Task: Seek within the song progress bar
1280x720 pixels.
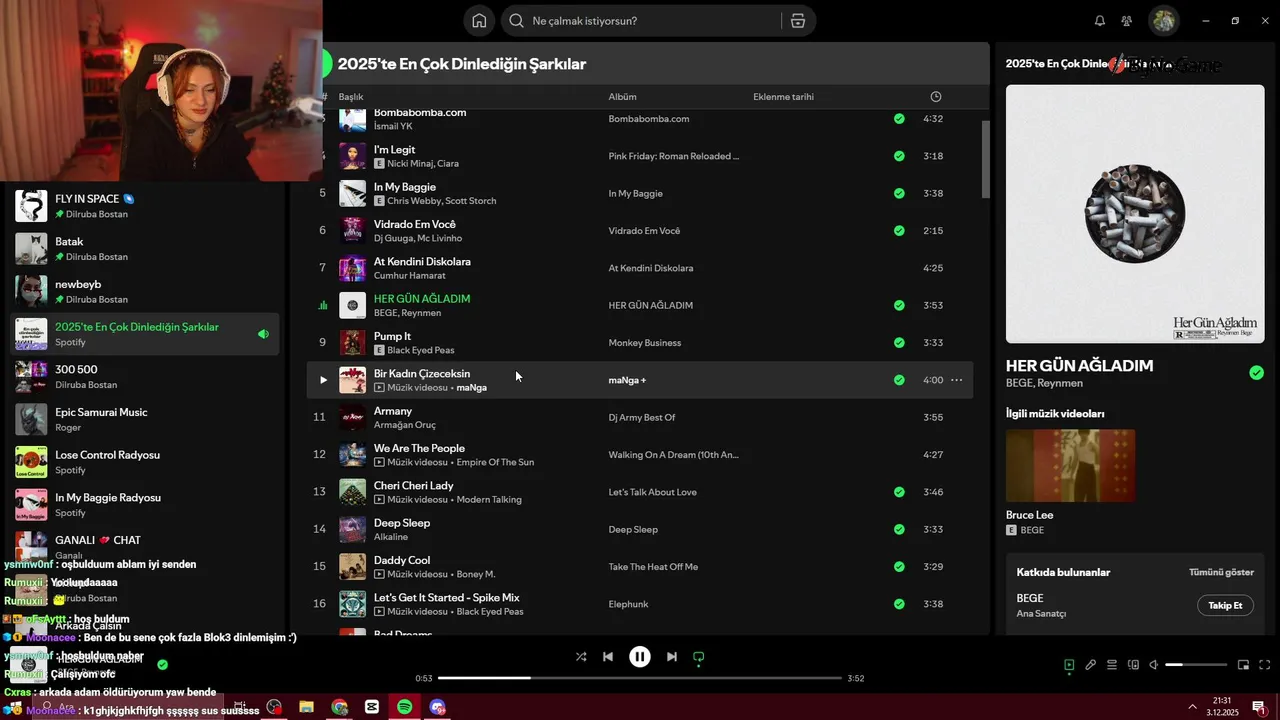Action: click(640, 678)
